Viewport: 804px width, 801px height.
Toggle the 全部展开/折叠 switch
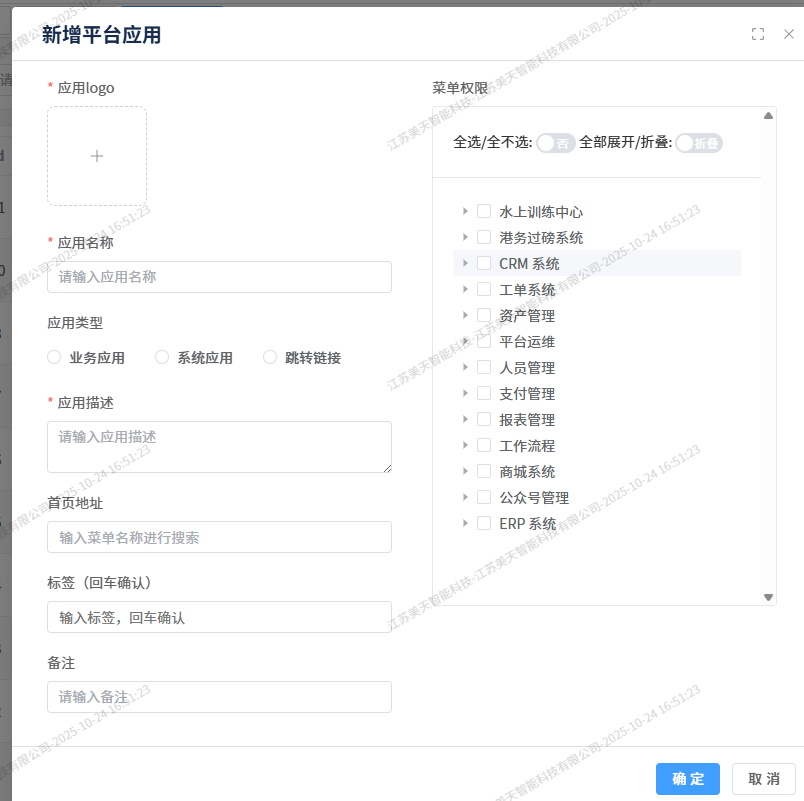coord(698,143)
